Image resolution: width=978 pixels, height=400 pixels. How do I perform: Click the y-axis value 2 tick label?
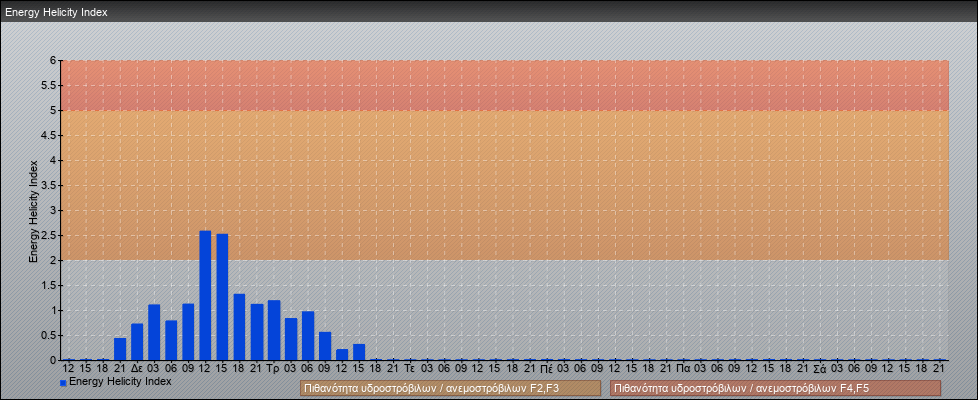pyautogui.click(x=53, y=260)
